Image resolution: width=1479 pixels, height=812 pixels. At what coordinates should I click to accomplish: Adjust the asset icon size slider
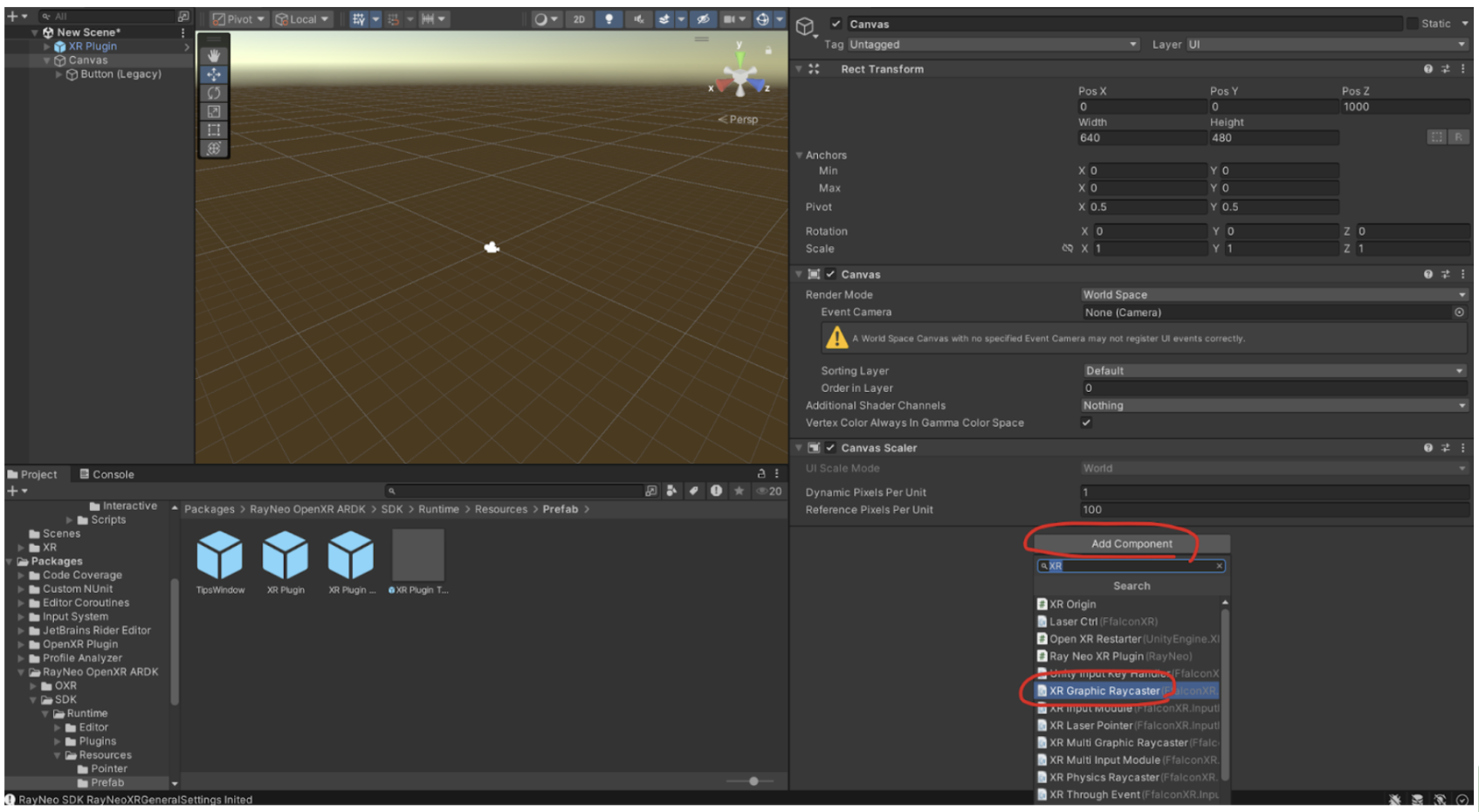[x=753, y=781]
